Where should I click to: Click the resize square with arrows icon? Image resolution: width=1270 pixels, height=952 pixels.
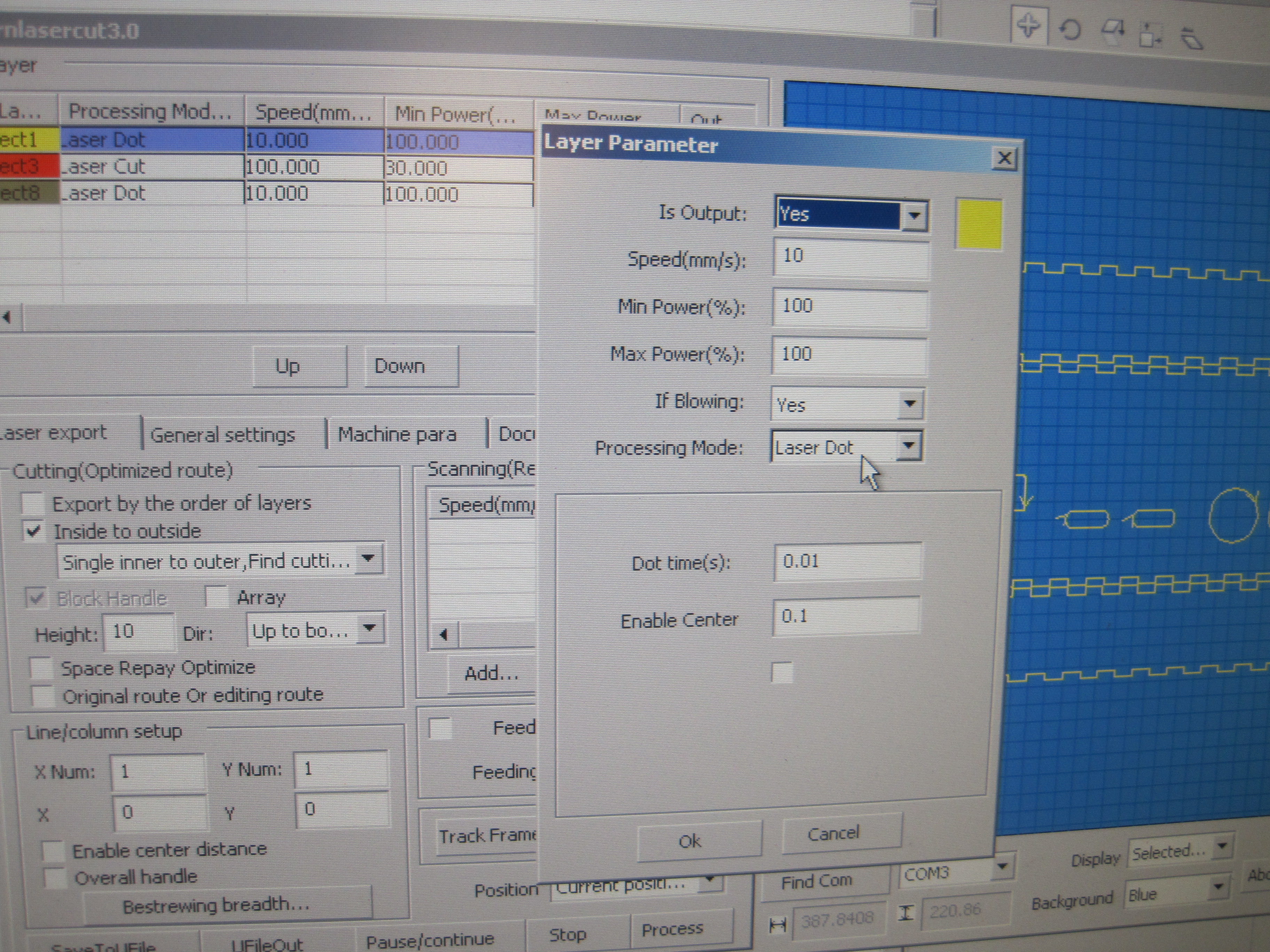1150,35
